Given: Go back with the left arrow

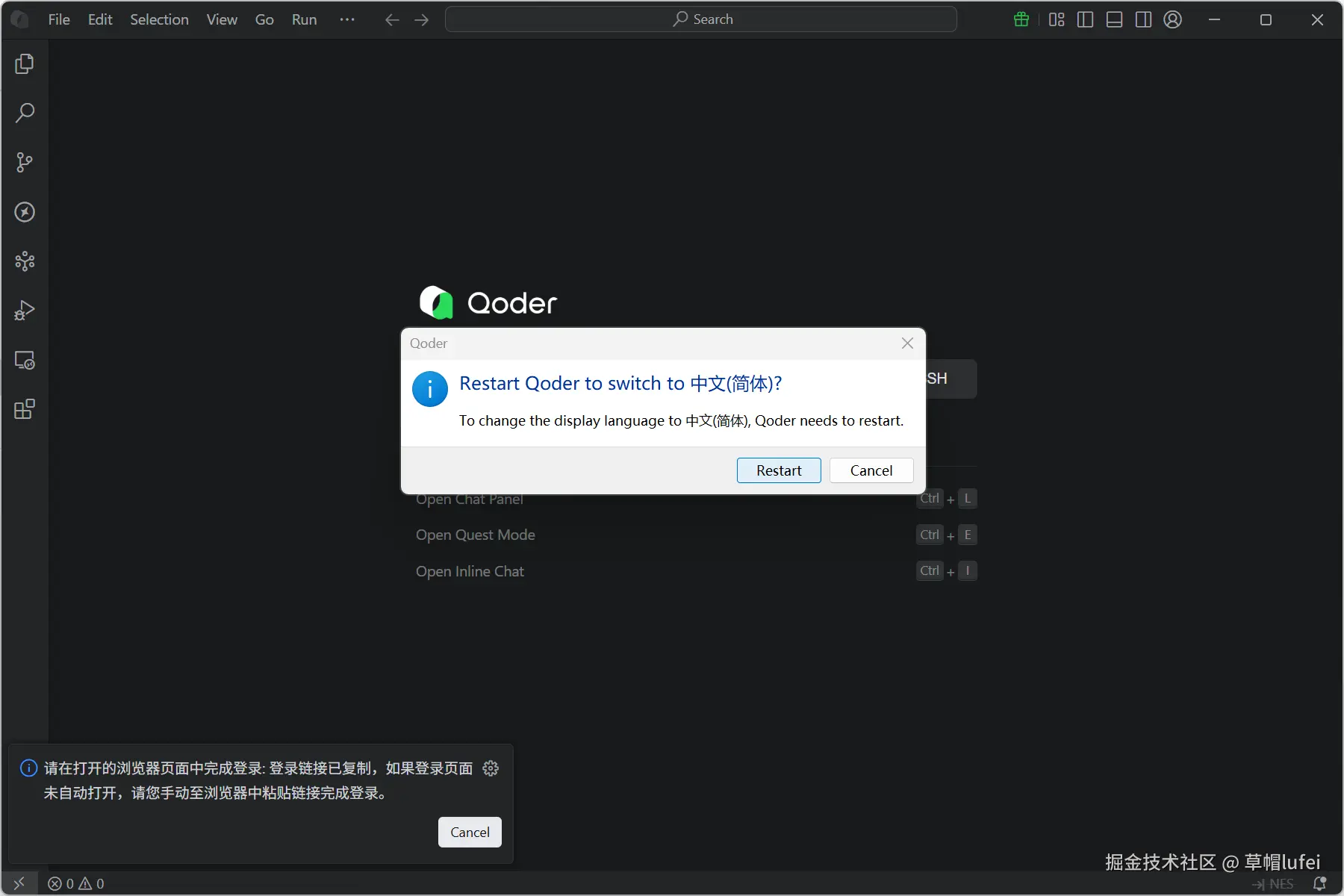Looking at the screenshot, I should click(392, 20).
